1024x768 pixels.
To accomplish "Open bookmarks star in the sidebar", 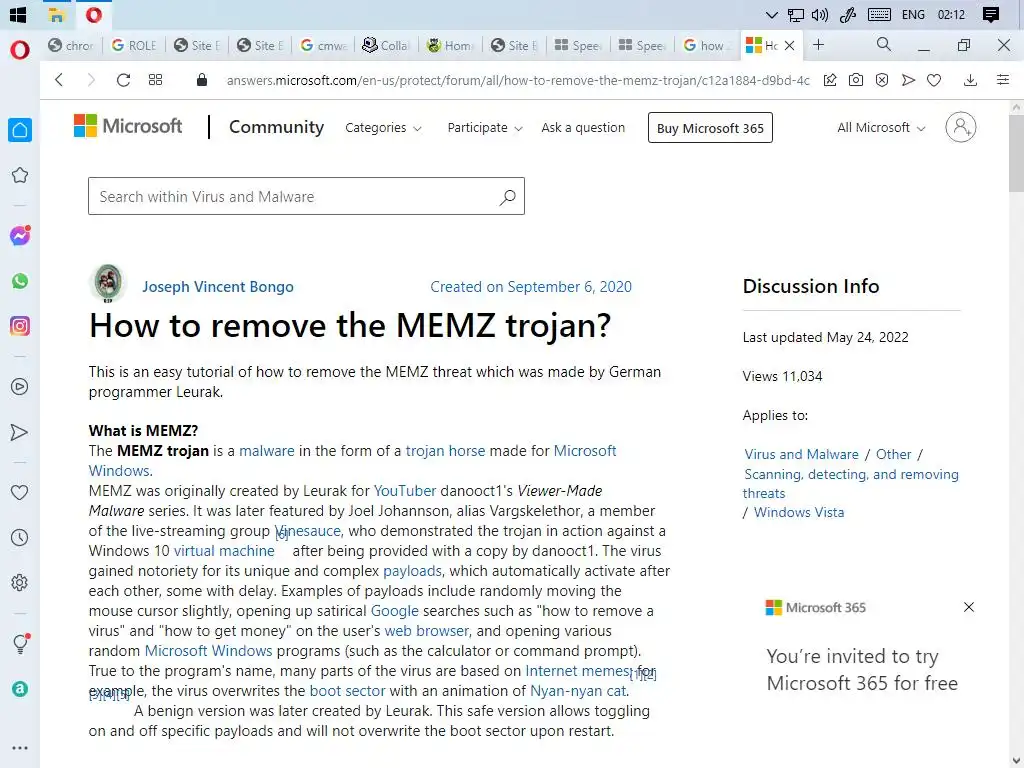I will point(20,175).
